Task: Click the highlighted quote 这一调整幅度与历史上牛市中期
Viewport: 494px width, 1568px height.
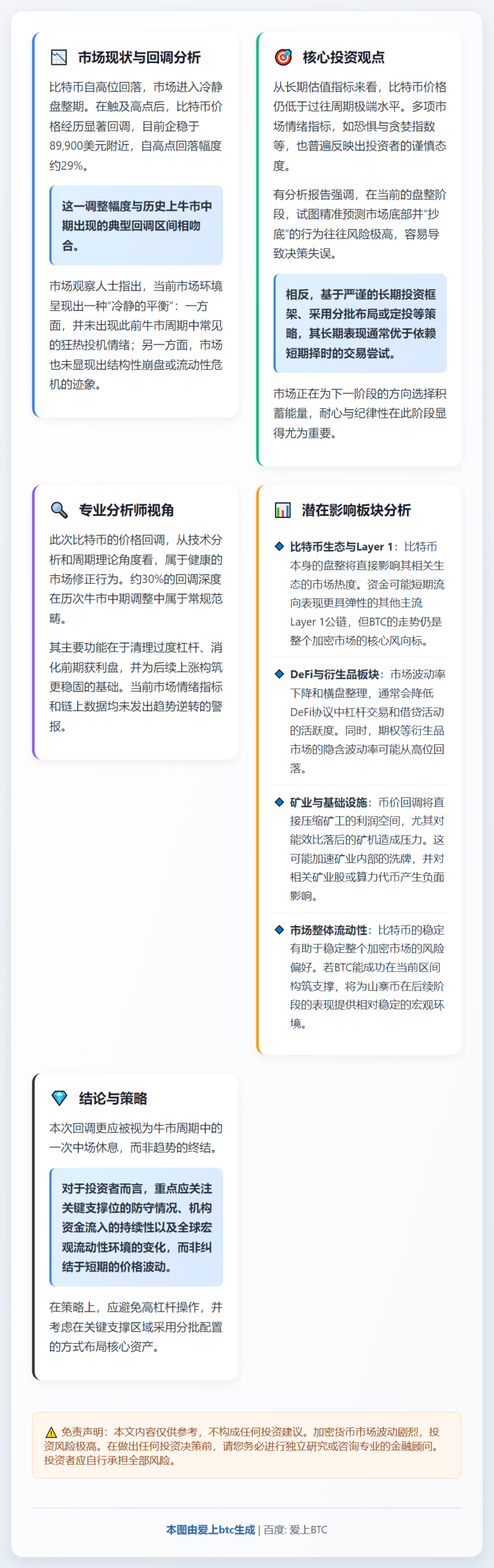Action: click(x=137, y=225)
